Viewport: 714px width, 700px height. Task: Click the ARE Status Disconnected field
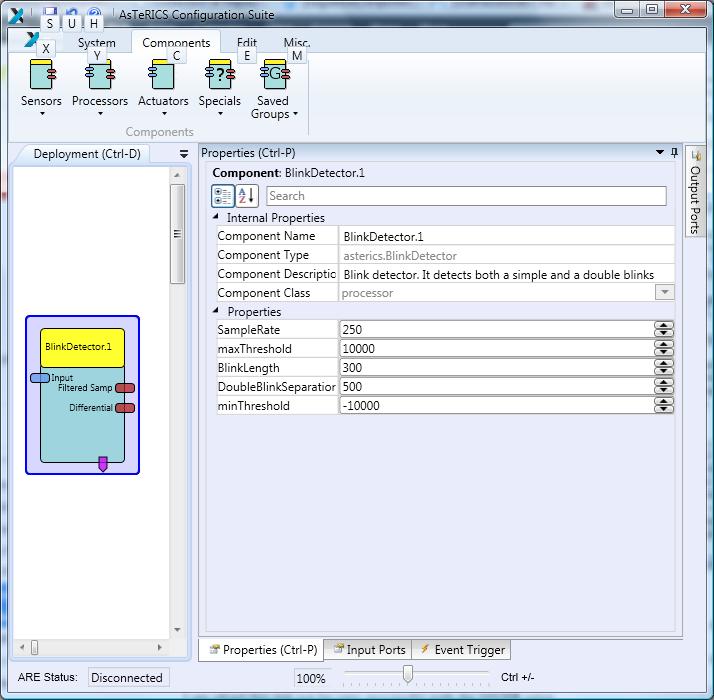point(128,677)
